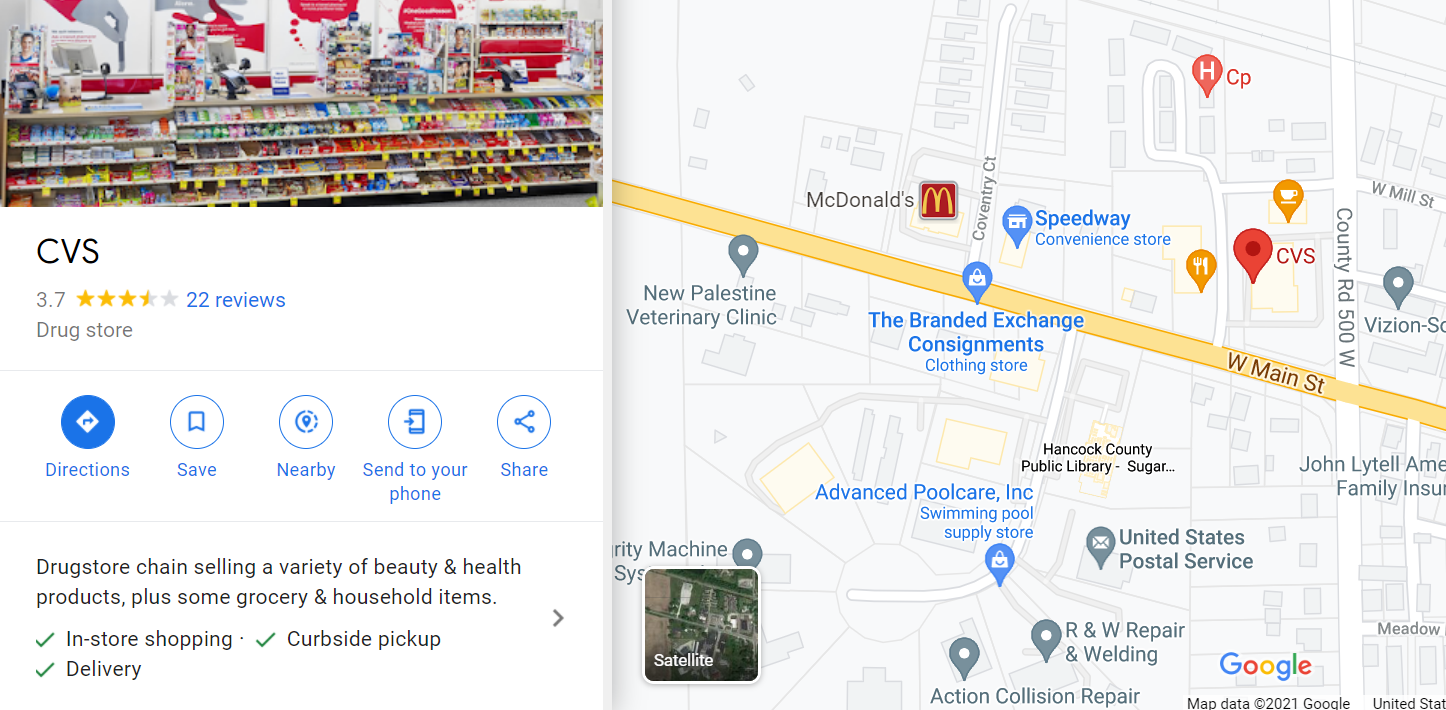Open the hospital H marker near Cp
Image resolution: width=1446 pixels, height=710 pixels.
(1208, 74)
